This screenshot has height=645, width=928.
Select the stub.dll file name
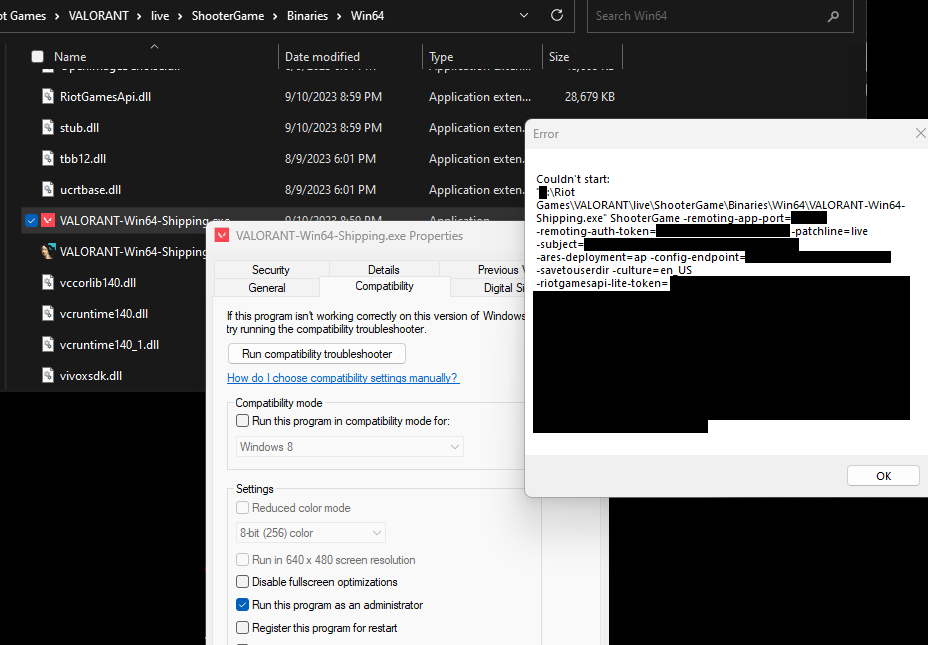tap(79, 128)
